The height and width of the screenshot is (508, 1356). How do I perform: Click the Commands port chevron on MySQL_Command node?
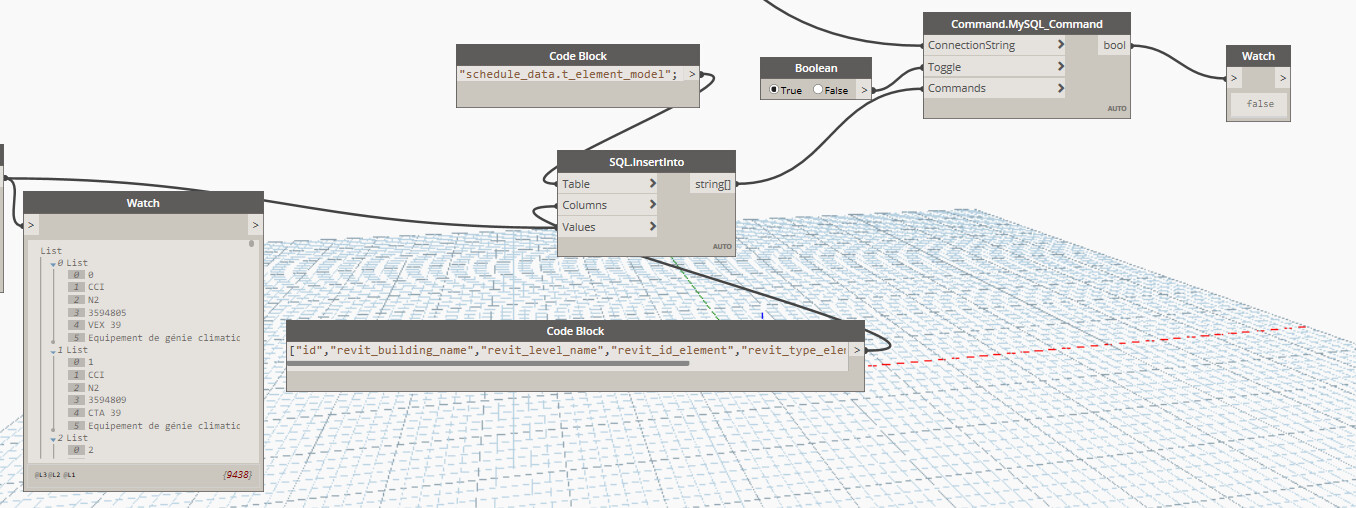[1060, 88]
